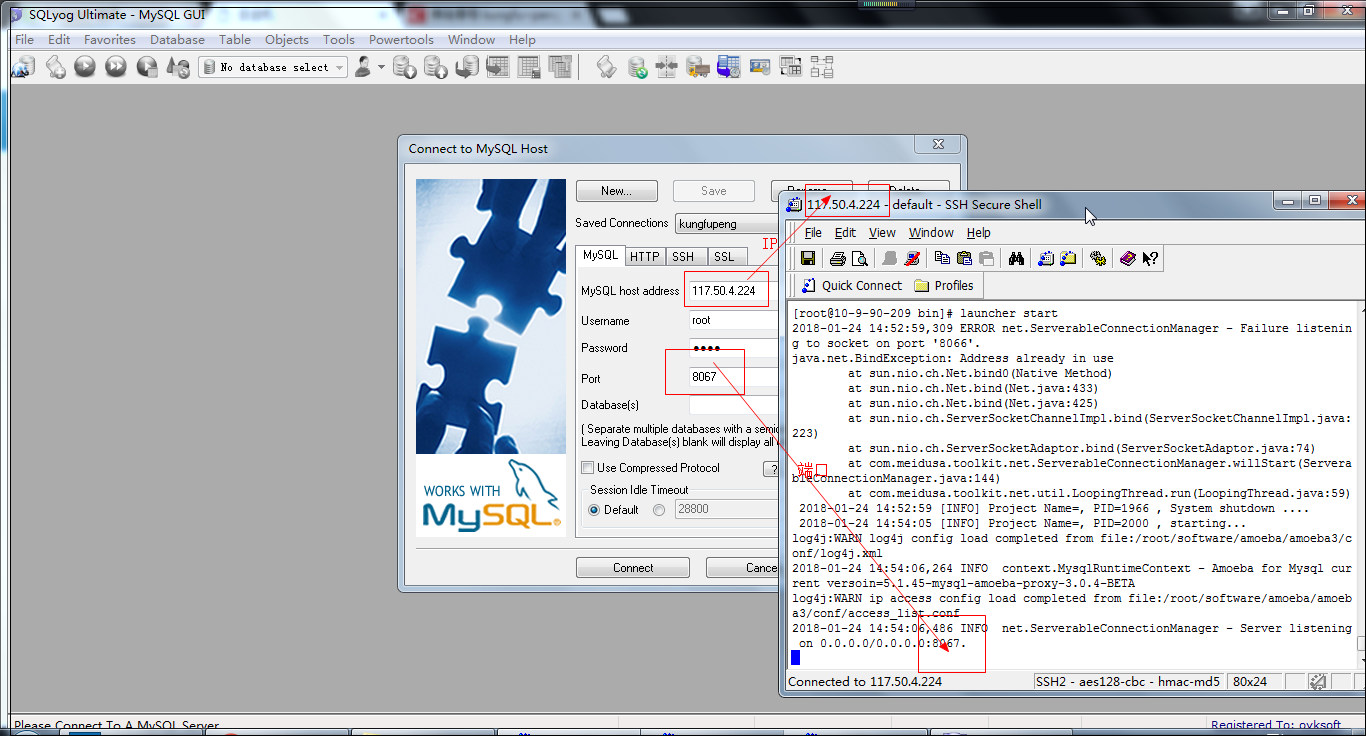Click the Execute all queries fast-forward icon
1366x736 pixels.
116,67
